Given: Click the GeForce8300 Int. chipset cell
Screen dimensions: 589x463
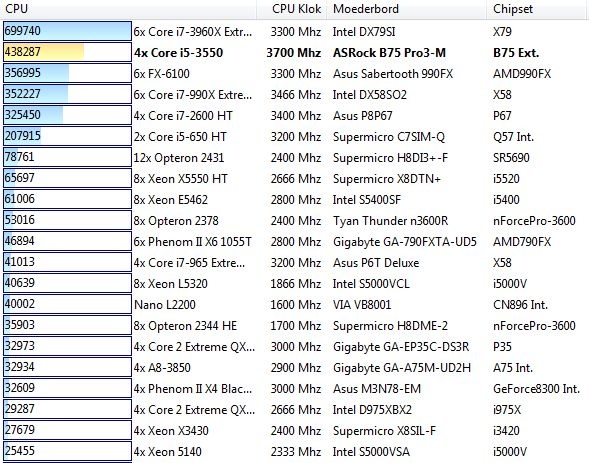Looking at the screenshot, I should (x=536, y=389).
